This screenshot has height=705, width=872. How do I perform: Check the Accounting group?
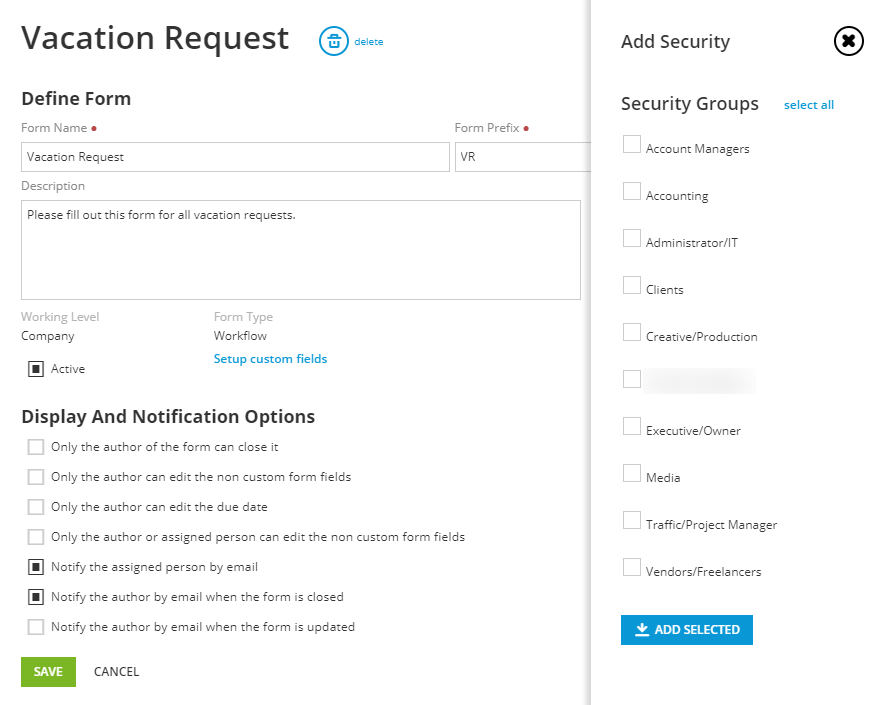tap(632, 191)
